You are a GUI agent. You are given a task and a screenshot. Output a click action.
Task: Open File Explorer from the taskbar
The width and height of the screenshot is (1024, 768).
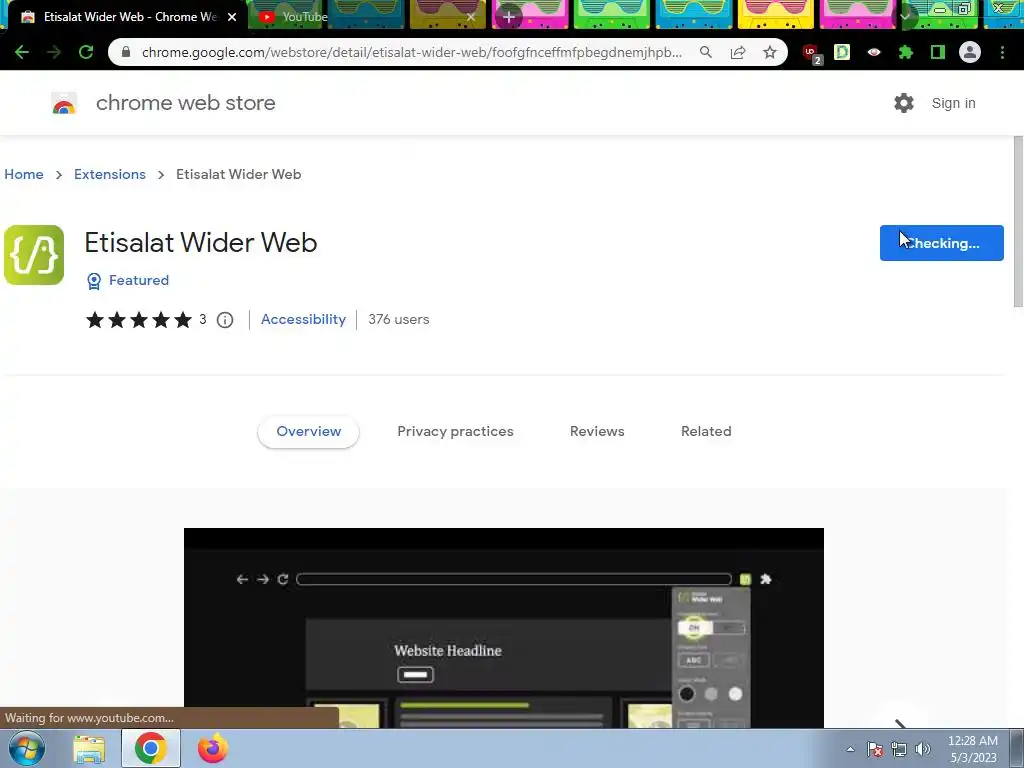[x=89, y=749]
